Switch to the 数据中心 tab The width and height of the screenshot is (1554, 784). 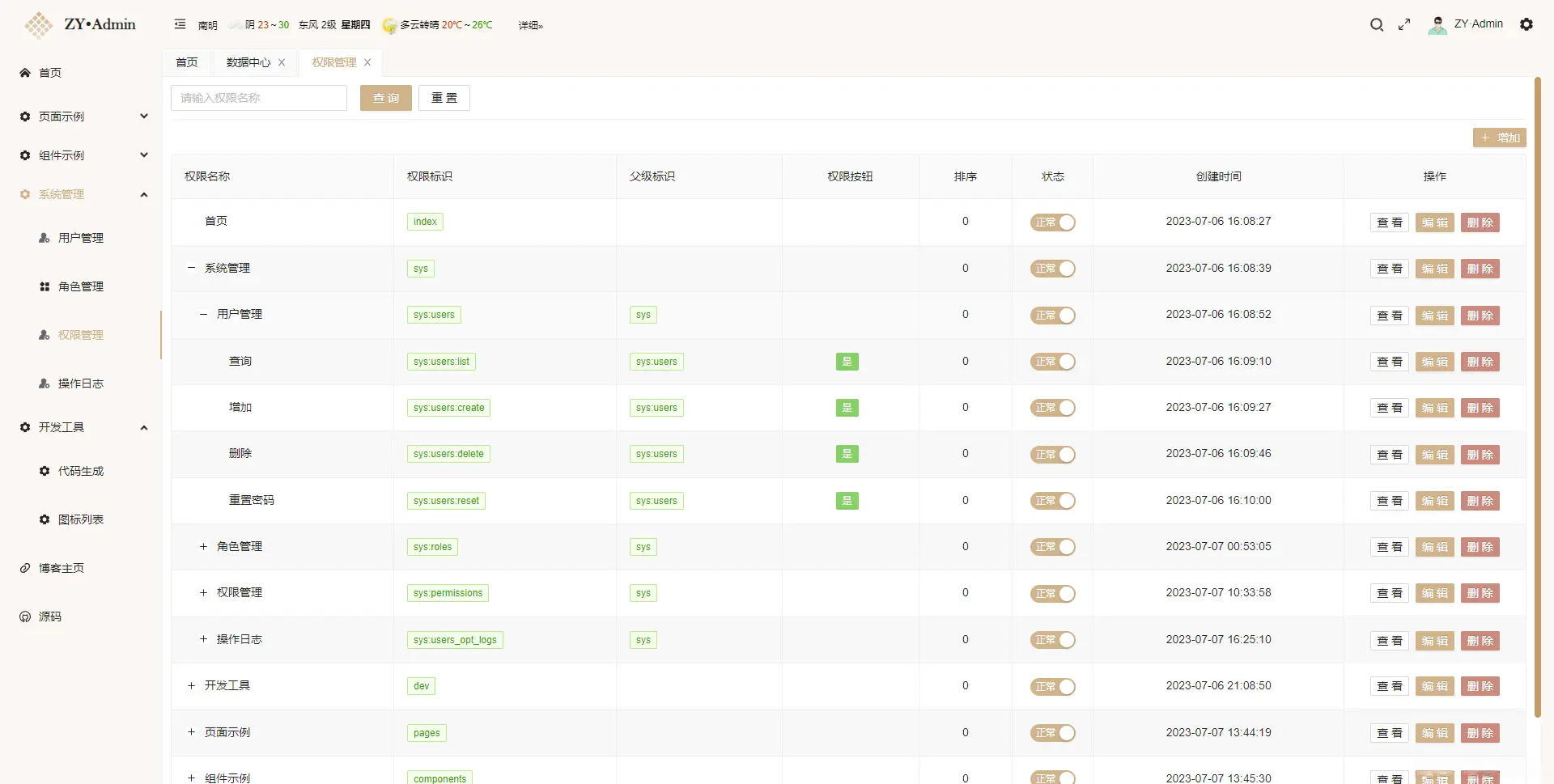click(248, 62)
